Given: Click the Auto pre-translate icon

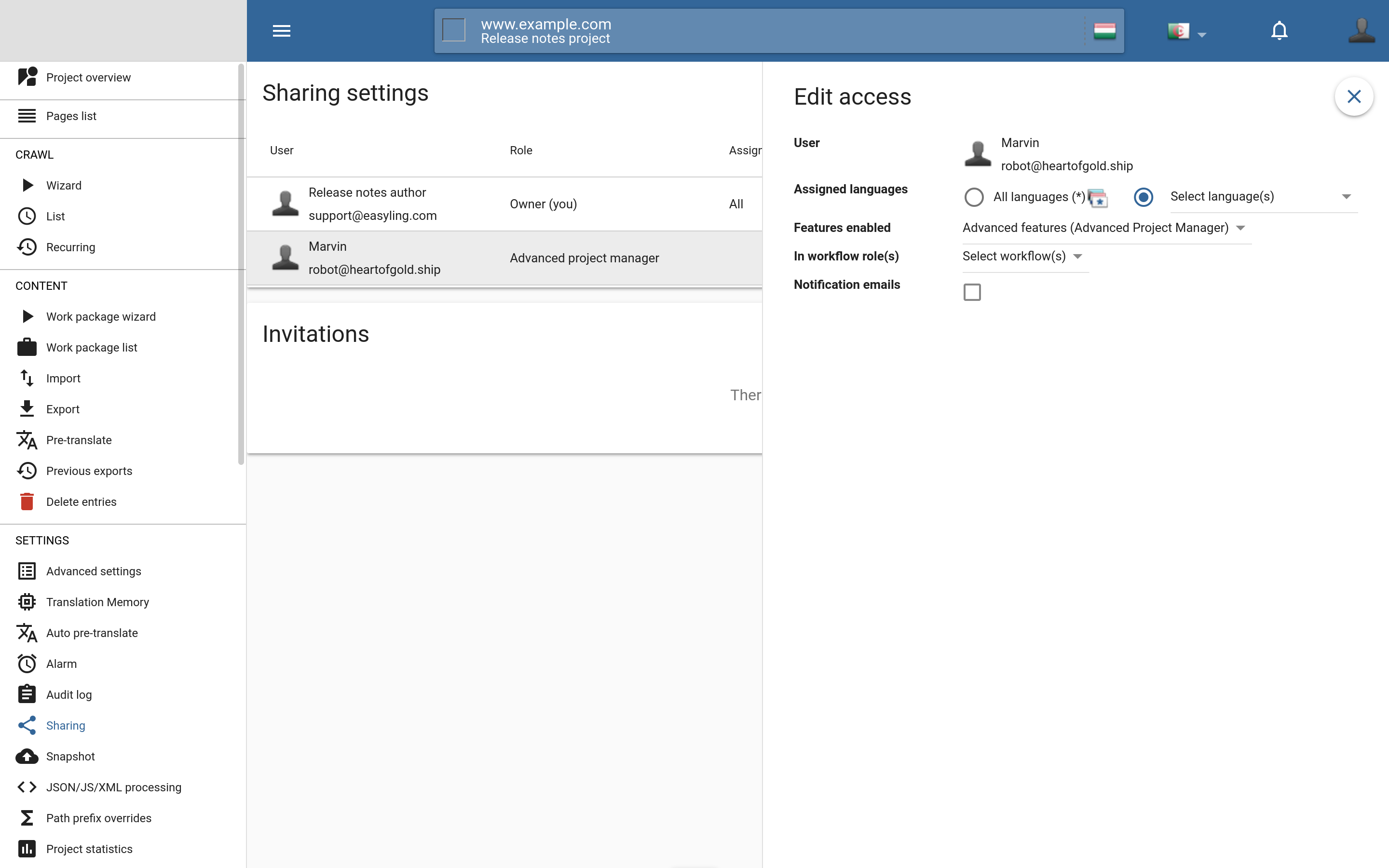Looking at the screenshot, I should click(27, 633).
